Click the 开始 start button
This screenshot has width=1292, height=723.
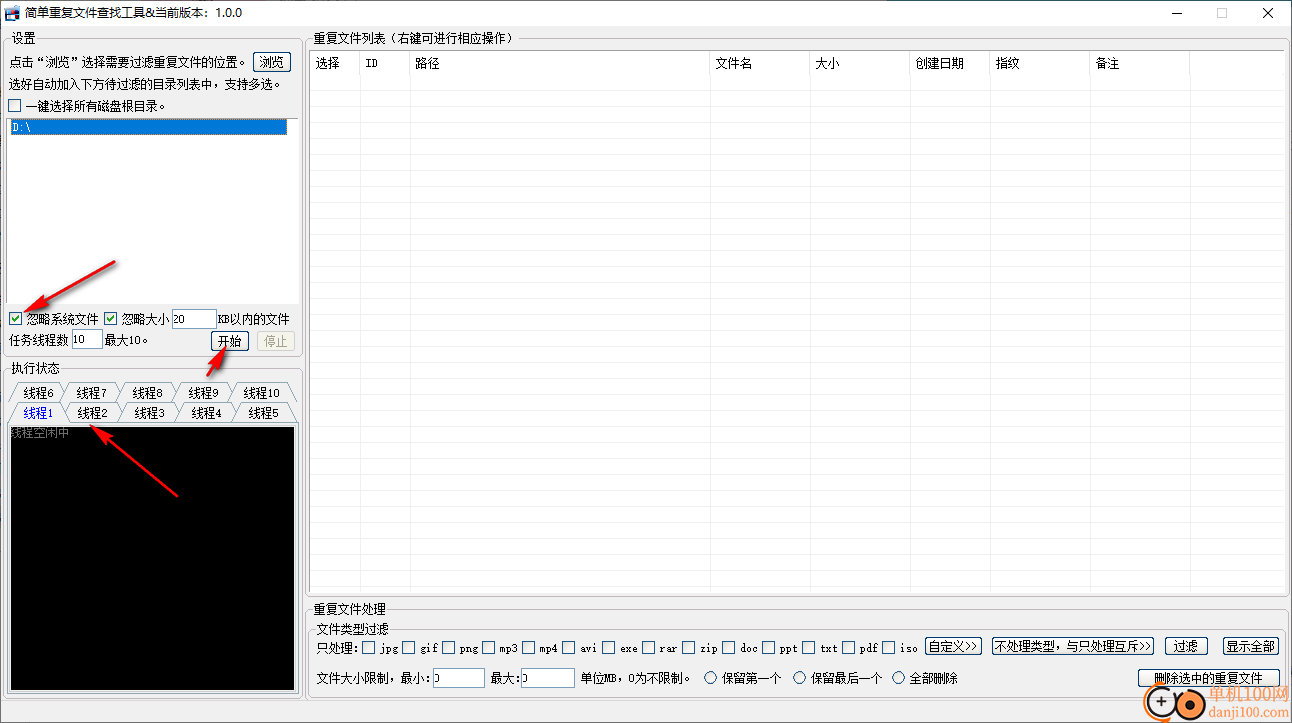click(230, 341)
